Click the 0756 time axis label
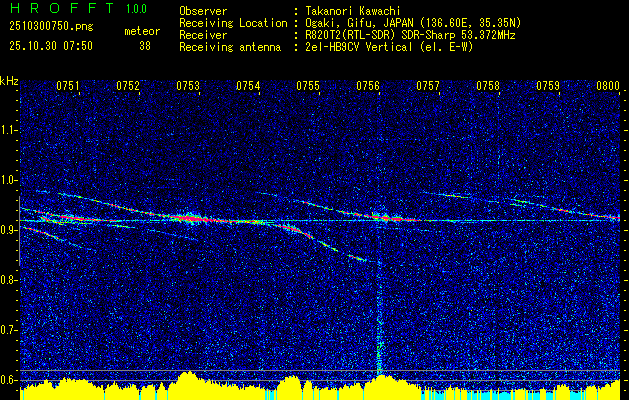The image size is (629, 400). [x=368, y=86]
